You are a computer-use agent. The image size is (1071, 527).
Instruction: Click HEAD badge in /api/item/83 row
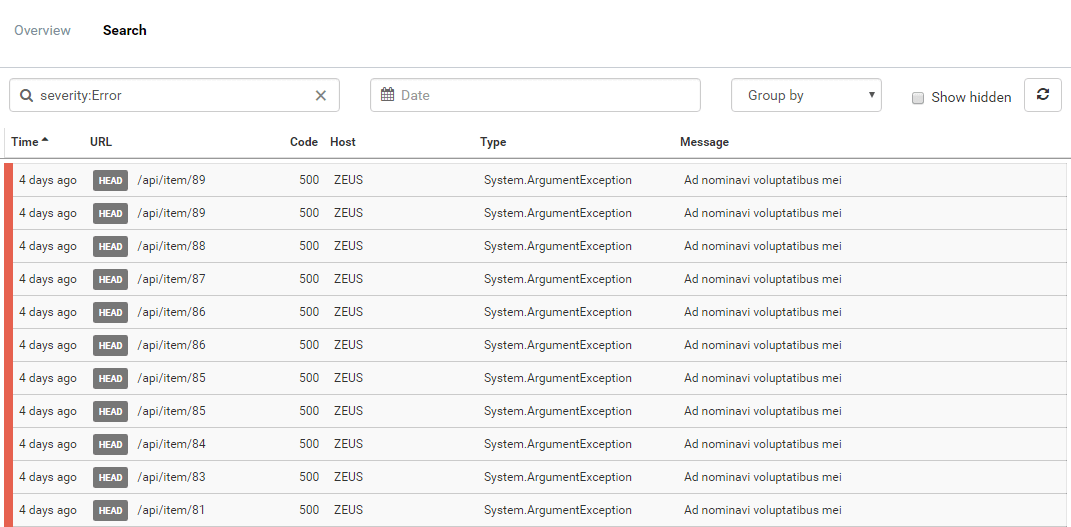pos(110,477)
